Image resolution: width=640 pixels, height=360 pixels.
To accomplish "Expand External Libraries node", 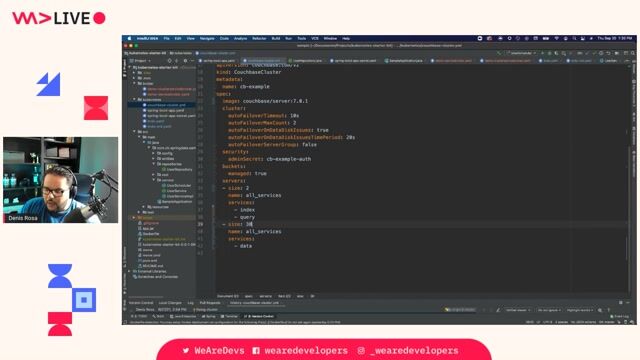I will (x=130, y=271).
